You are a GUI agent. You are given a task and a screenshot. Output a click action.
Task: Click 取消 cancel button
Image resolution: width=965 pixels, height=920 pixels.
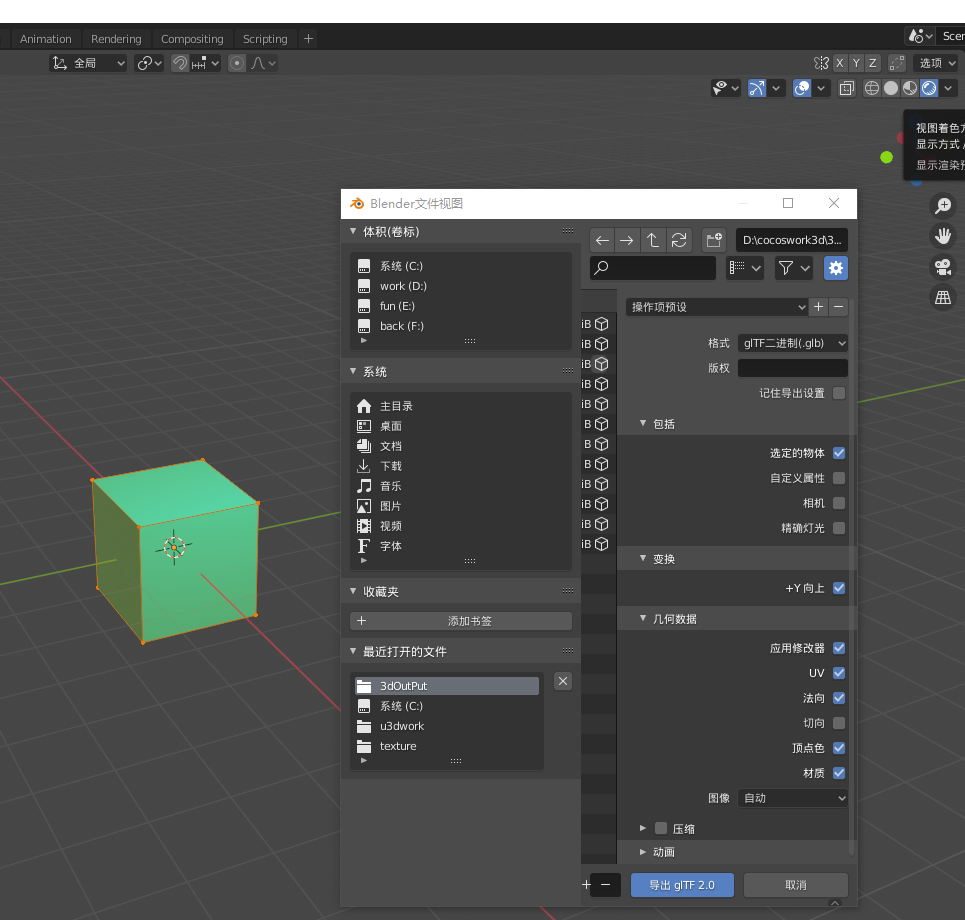click(x=796, y=885)
